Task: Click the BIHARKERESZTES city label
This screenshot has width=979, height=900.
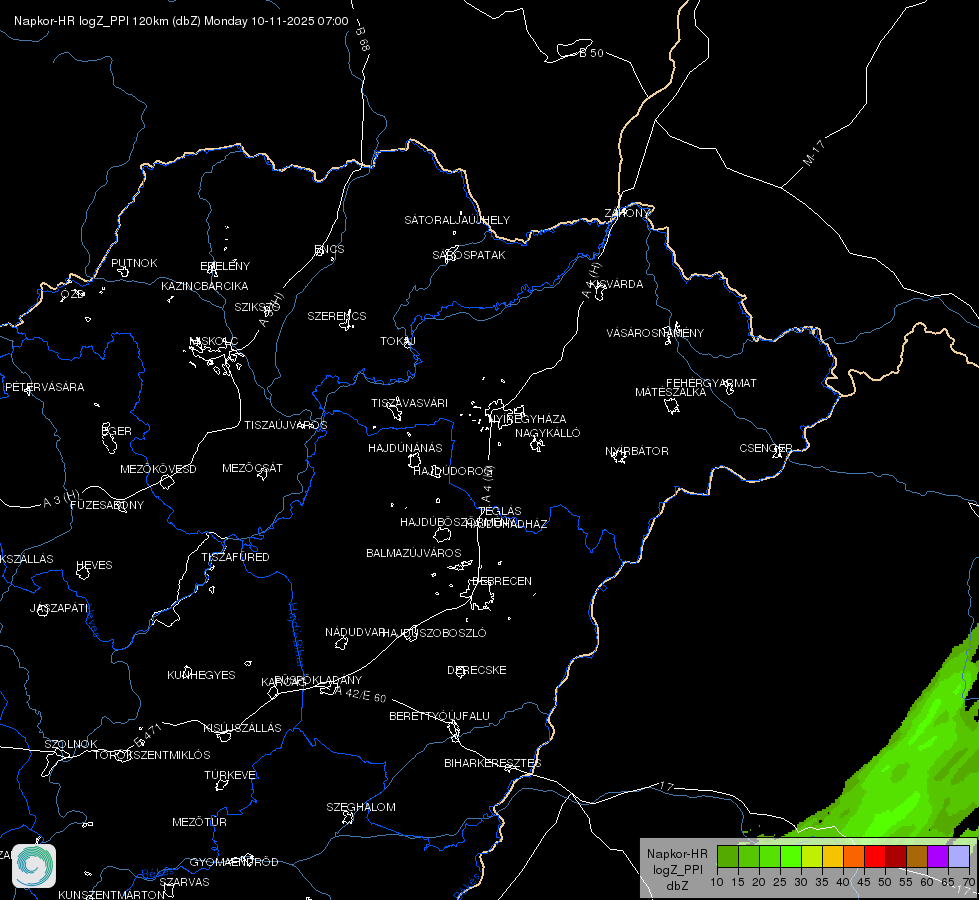Action: click(x=493, y=763)
